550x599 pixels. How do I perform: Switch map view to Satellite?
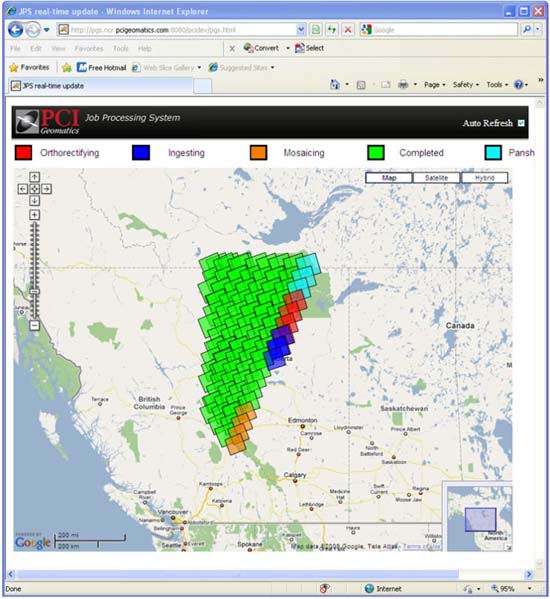436,178
